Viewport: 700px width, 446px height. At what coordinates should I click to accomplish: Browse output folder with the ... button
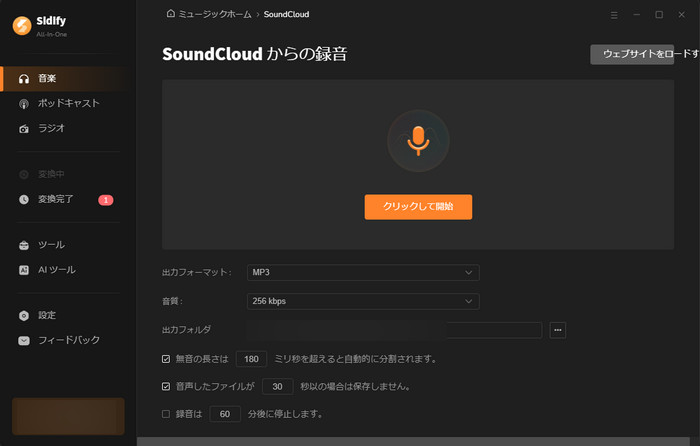tap(558, 330)
